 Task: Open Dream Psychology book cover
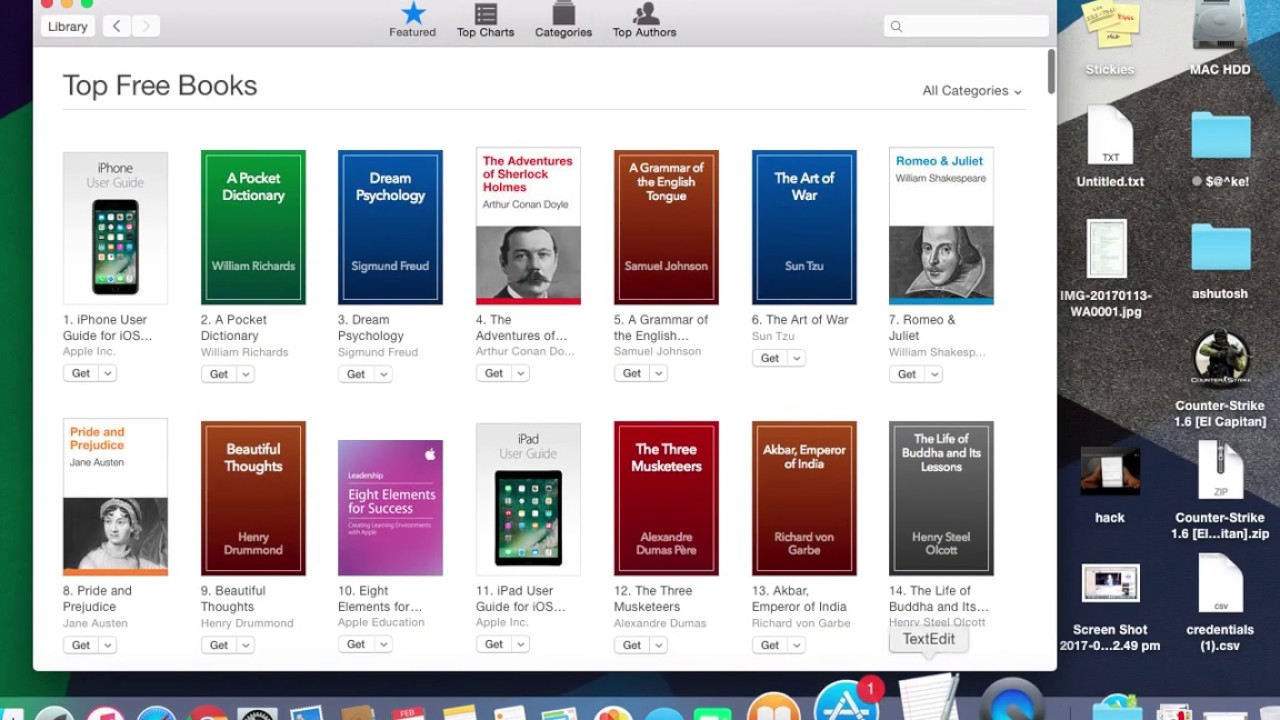[x=390, y=227]
